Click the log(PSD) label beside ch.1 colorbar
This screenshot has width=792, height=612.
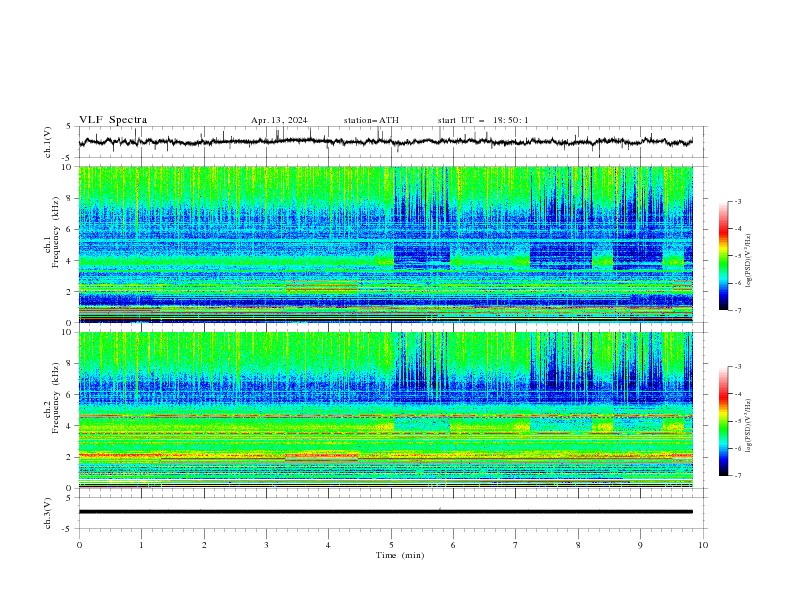pos(749,261)
